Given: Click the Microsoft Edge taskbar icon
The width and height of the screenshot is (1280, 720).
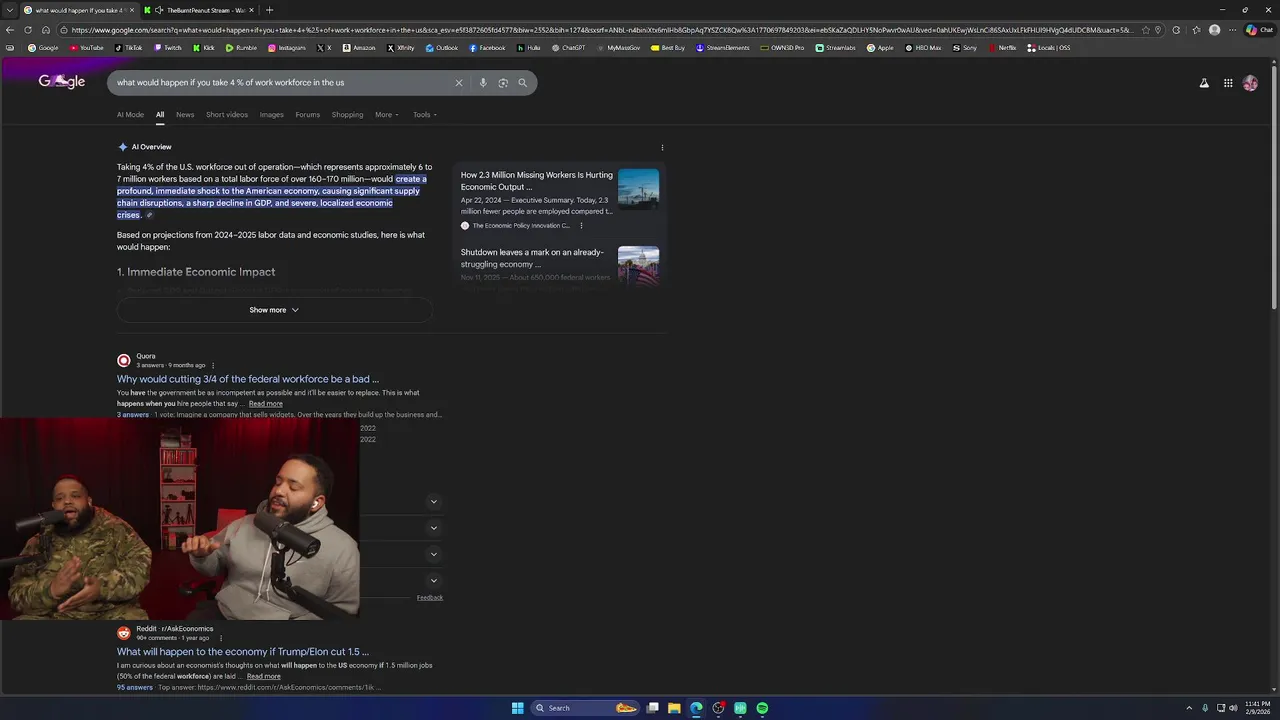Looking at the screenshot, I should [x=696, y=708].
